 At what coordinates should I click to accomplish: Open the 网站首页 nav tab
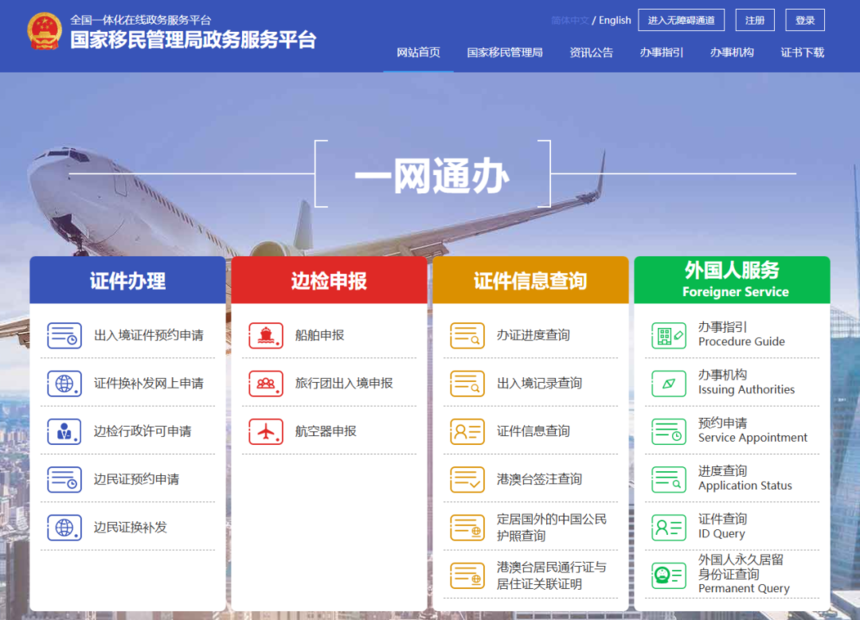point(418,53)
